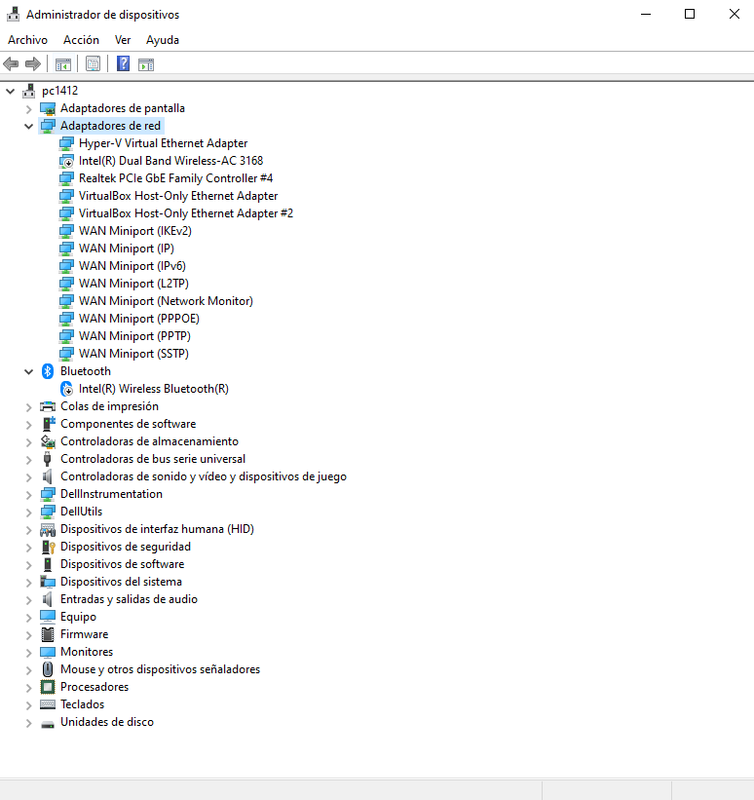Collapse the Bluetooth category
This screenshot has width=754, height=800.
[29, 371]
